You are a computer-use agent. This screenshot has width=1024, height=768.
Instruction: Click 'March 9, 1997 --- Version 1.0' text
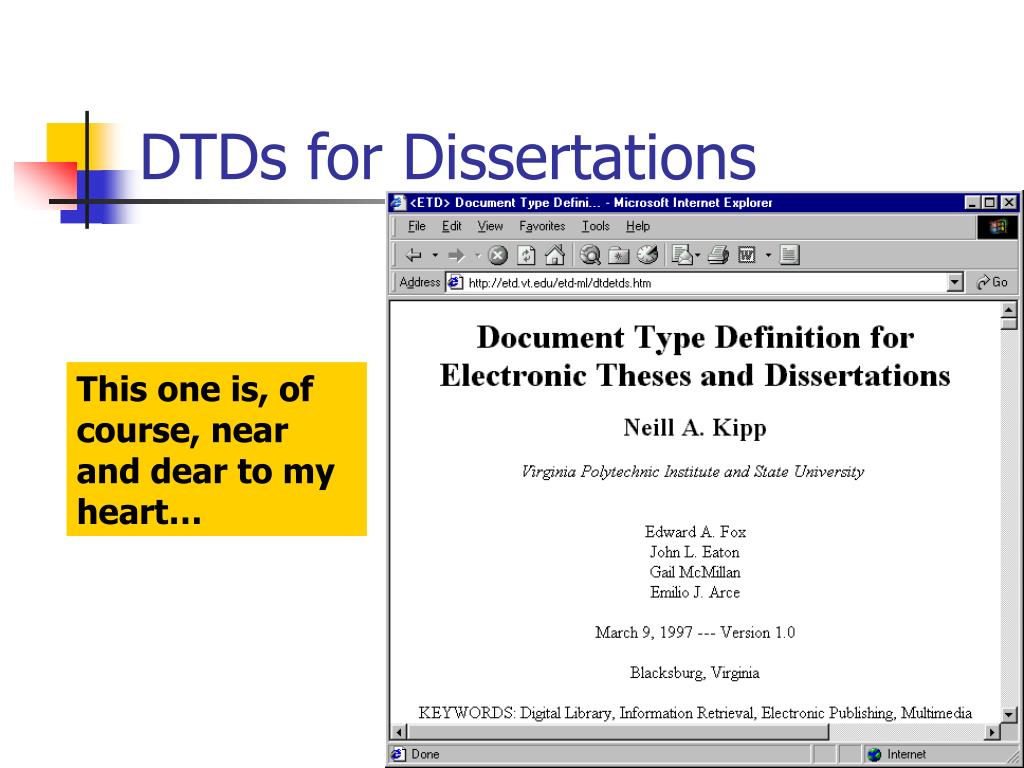pyautogui.click(x=695, y=632)
